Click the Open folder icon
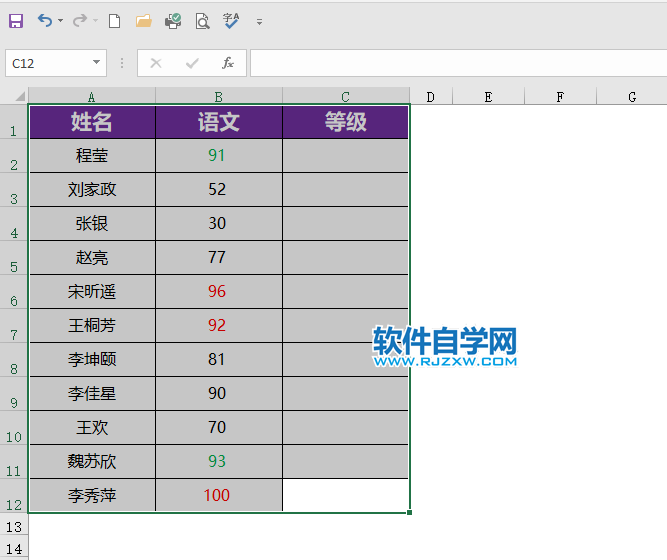 [143, 20]
